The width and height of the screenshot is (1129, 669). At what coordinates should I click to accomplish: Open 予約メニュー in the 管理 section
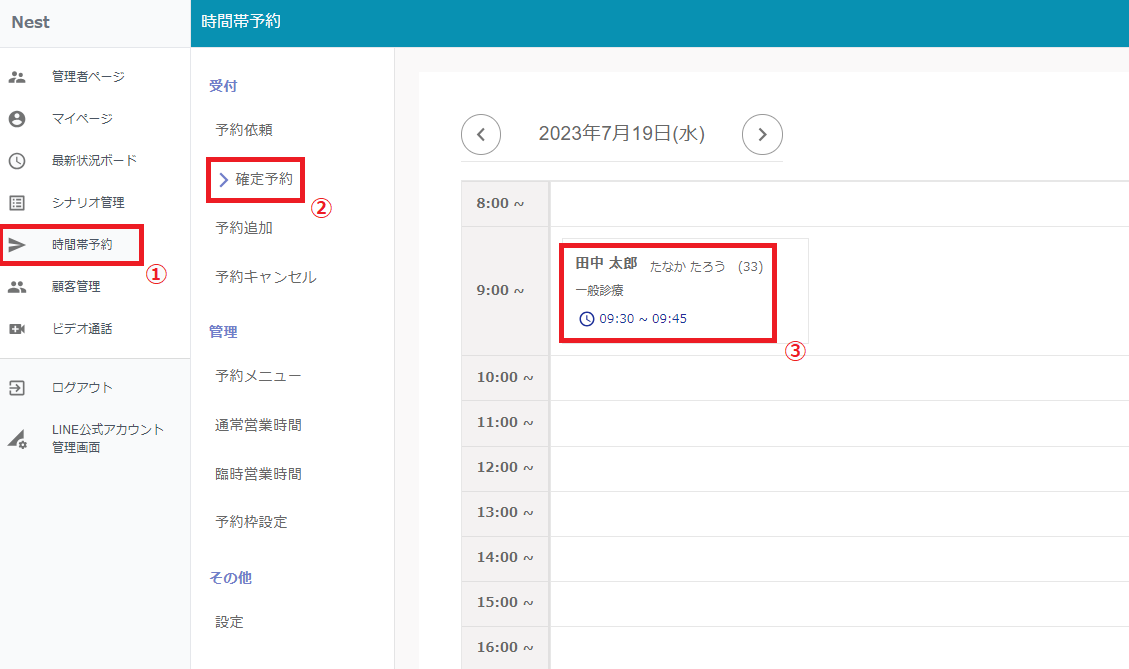[258, 376]
